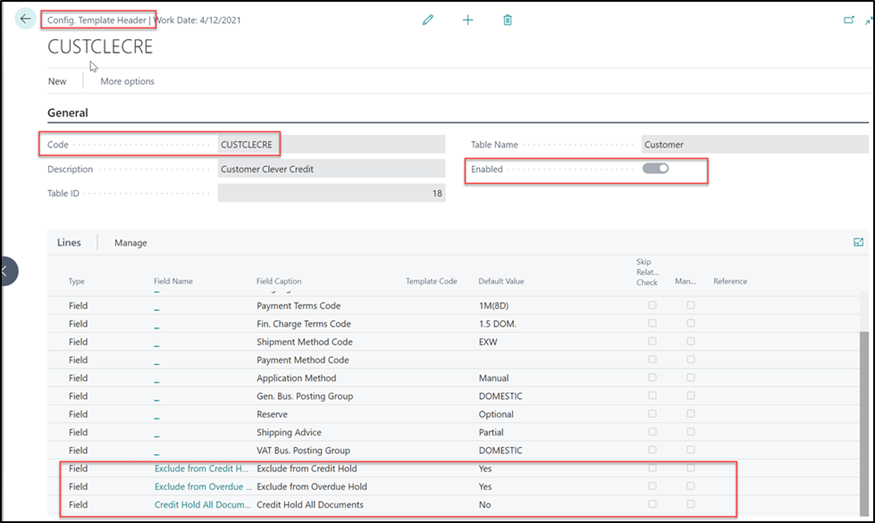The height and width of the screenshot is (523, 875).
Task: Check Skip Relation Check for Credit Hold All Documents
Action: 652,504
